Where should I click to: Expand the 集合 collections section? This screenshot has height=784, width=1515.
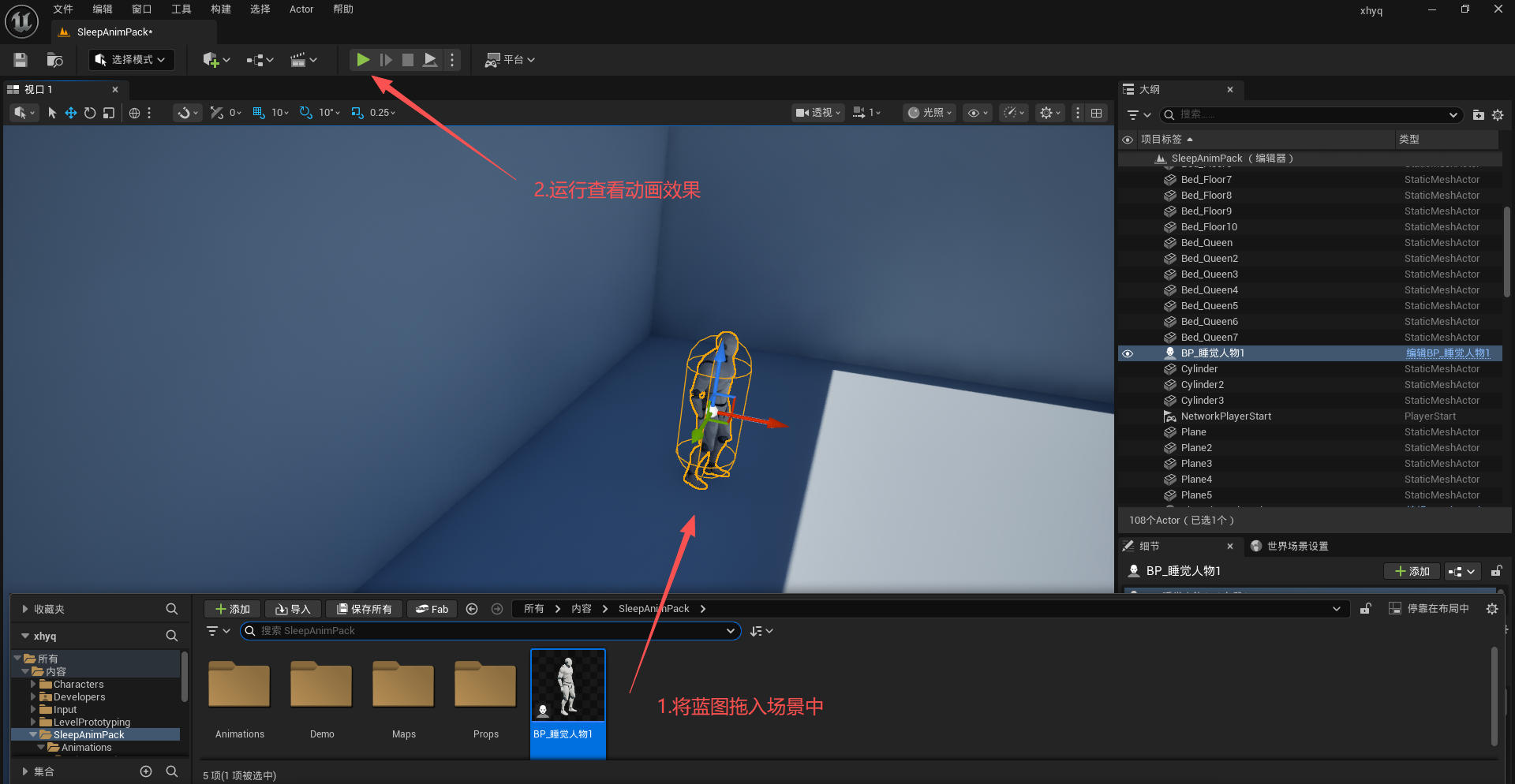25,771
